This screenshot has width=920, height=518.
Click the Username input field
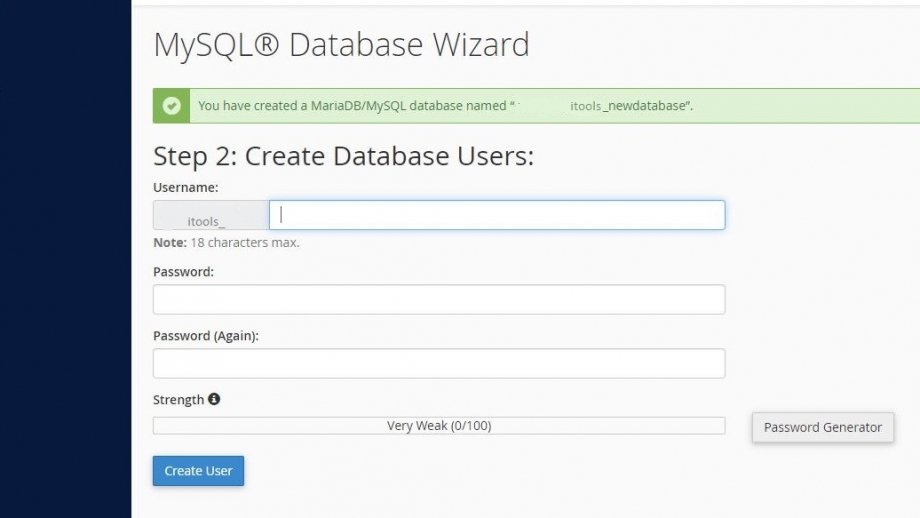click(x=497, y=215)
